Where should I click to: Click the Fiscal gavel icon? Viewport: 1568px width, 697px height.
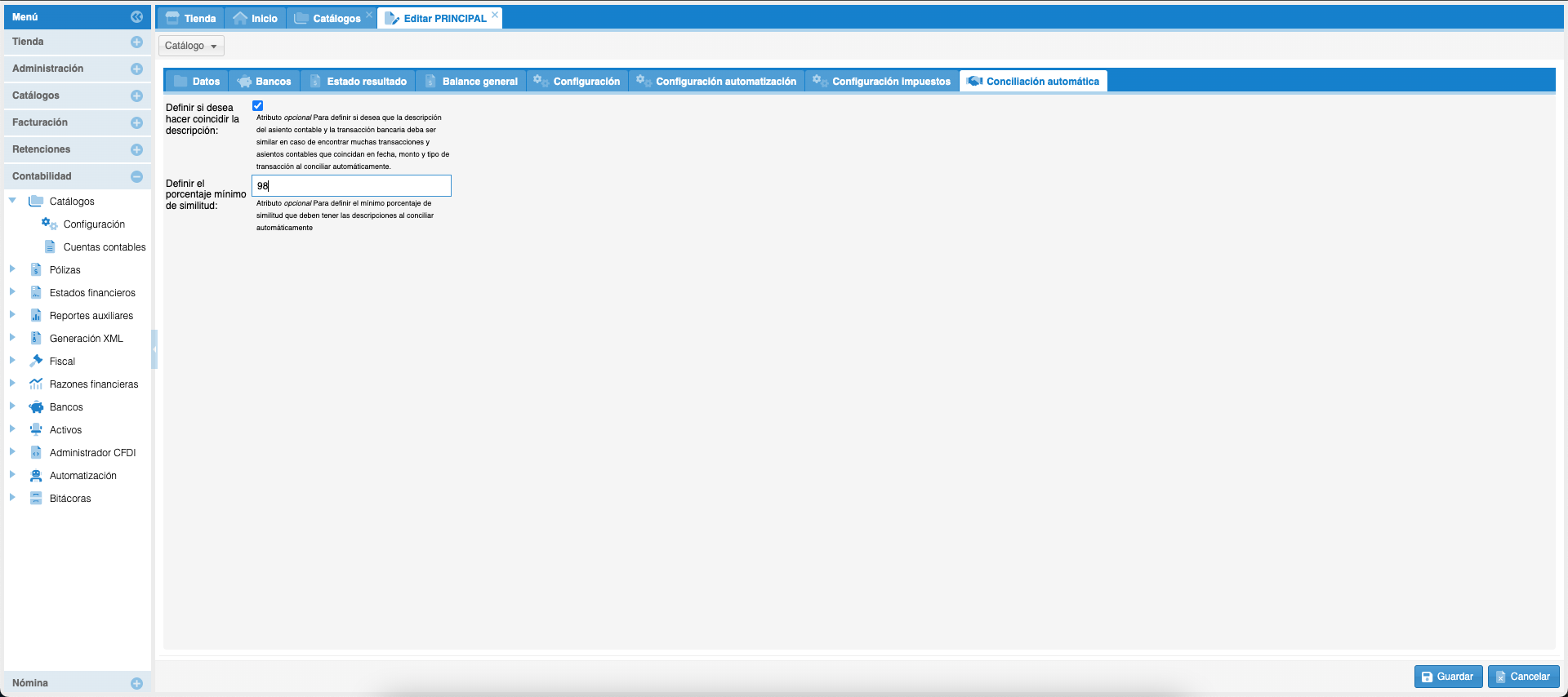click(x=36, y=361)
